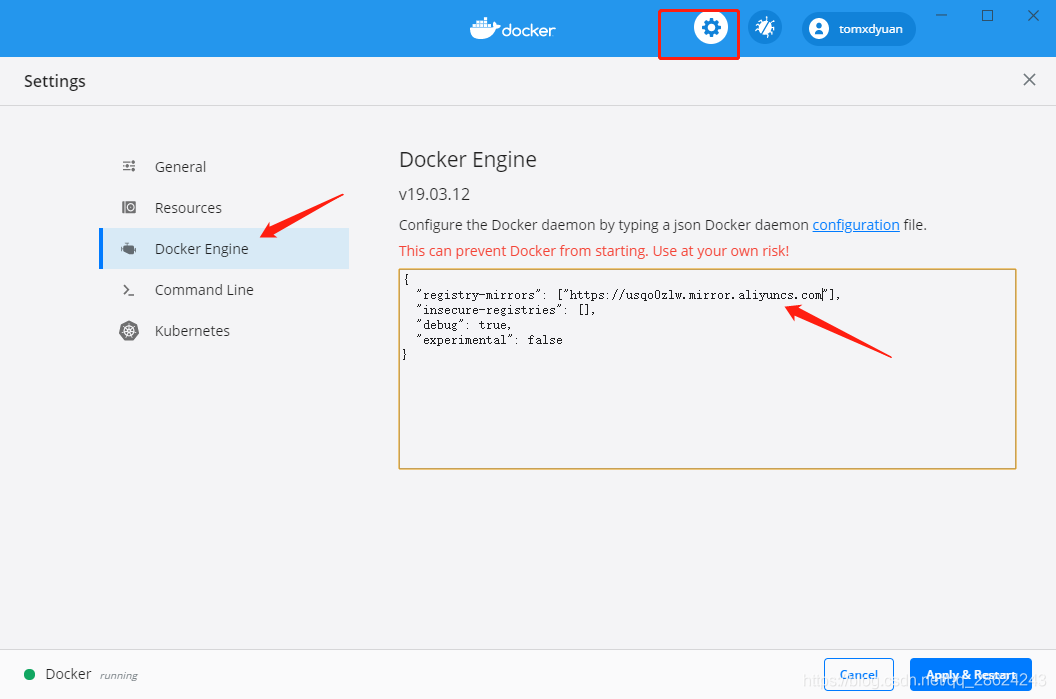Click the Kubernetes wheel icon
The image size is (1056, 699).
click(x=129, y=331)
